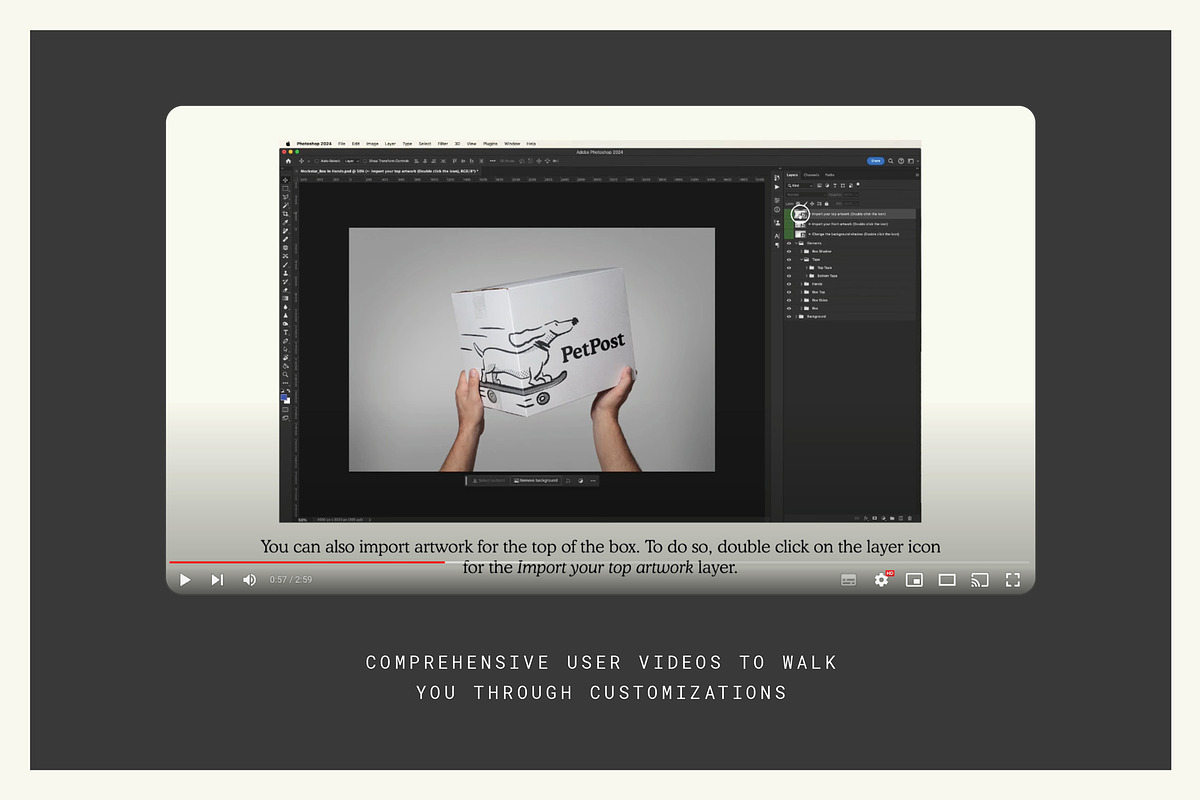Toggle Show Transform Controls checkbox
This screenshot has width=1200, height=800.
point(365,161)
